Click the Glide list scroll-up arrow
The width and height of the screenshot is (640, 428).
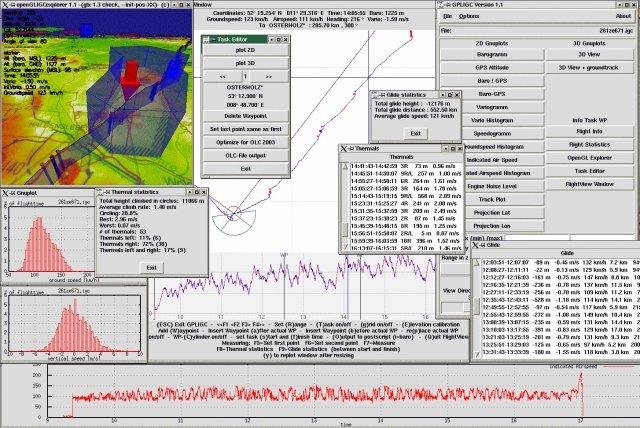click(476, 263)
